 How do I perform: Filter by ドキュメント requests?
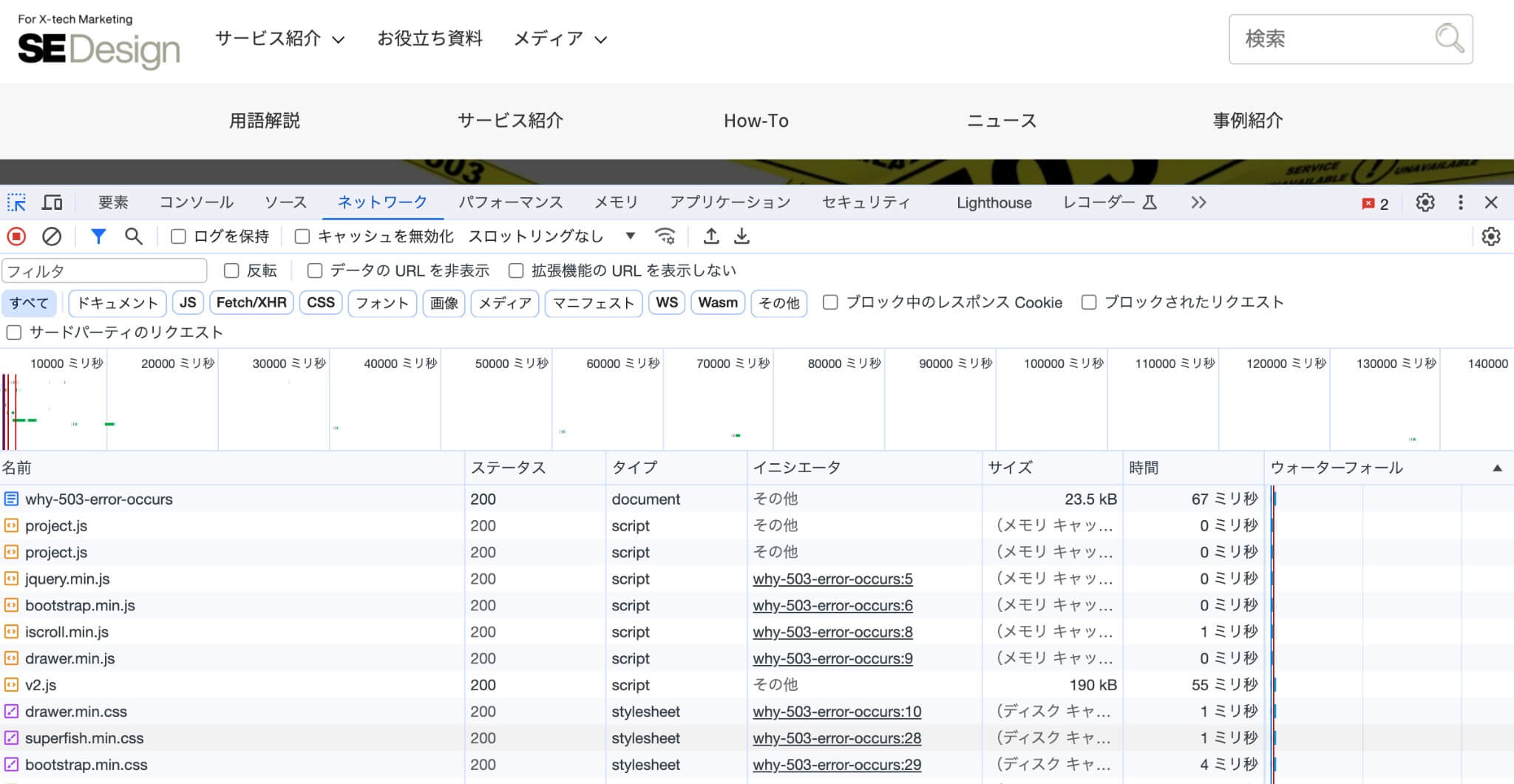[118, 303]
